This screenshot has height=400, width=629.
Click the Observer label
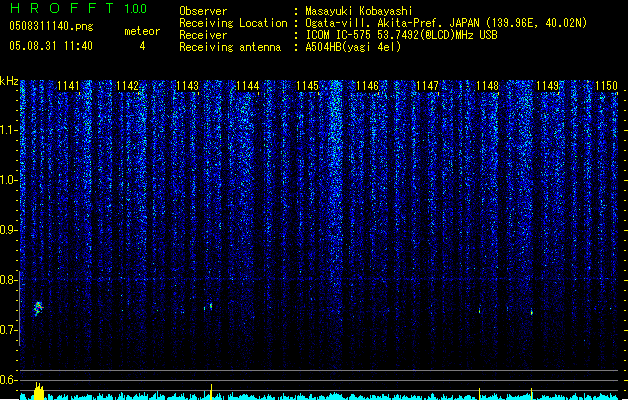point(203,11)
